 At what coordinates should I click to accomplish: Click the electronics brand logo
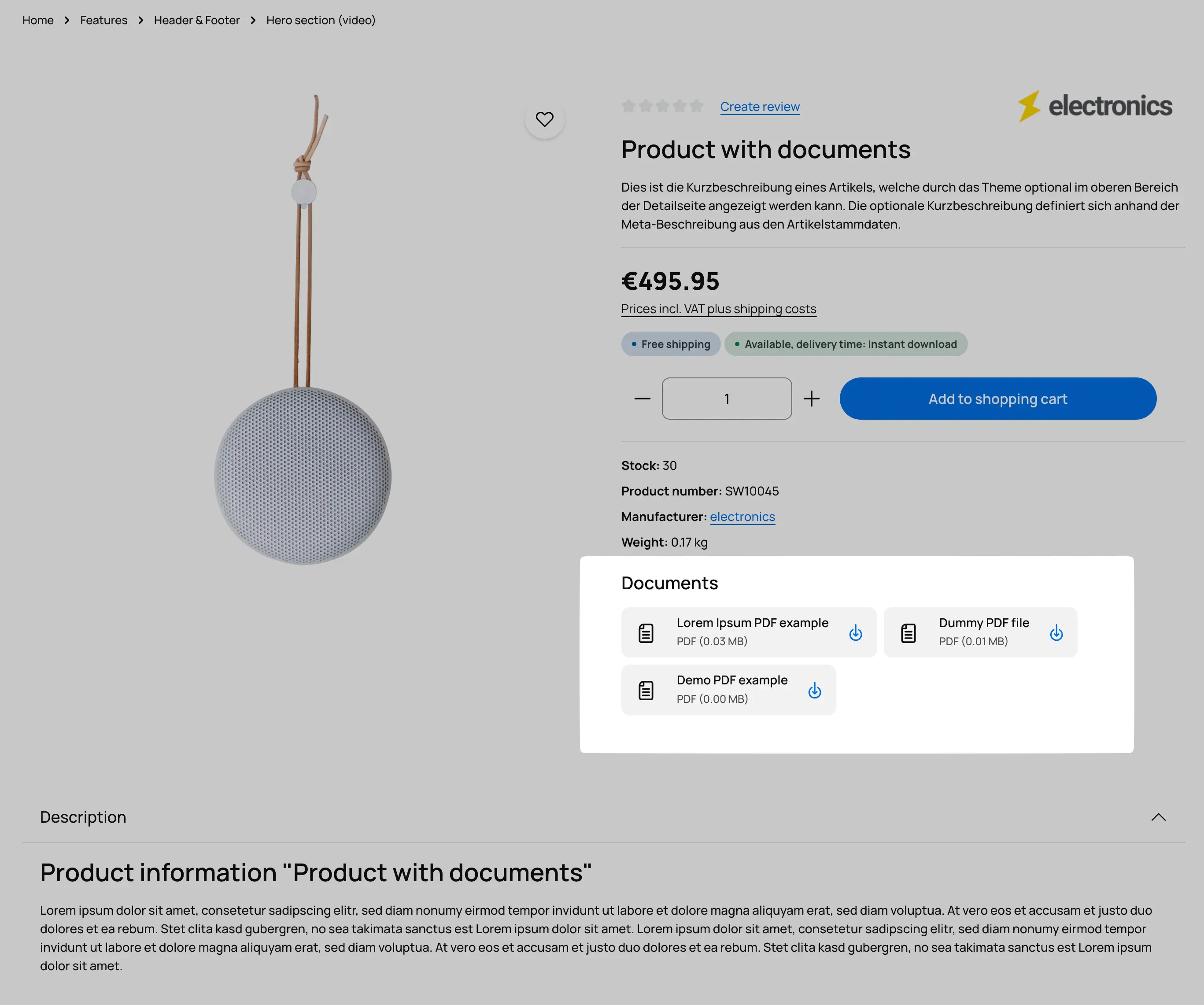pyautogui.click(x=1095, y=106)
